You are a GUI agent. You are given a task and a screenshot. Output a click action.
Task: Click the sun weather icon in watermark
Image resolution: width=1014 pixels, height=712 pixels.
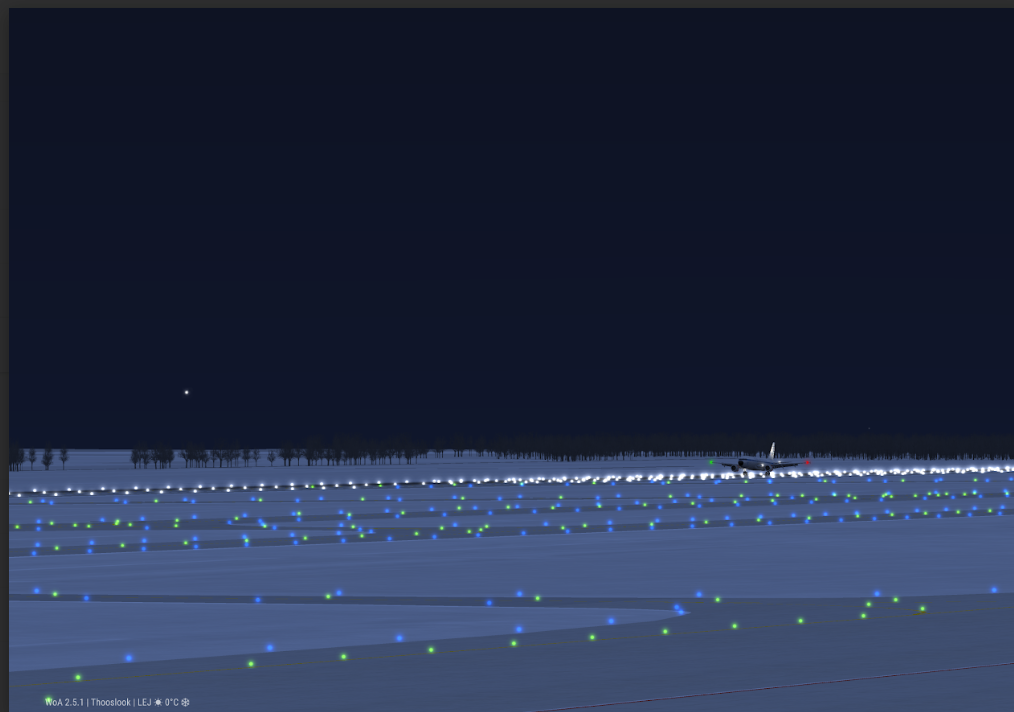[158, 702]
